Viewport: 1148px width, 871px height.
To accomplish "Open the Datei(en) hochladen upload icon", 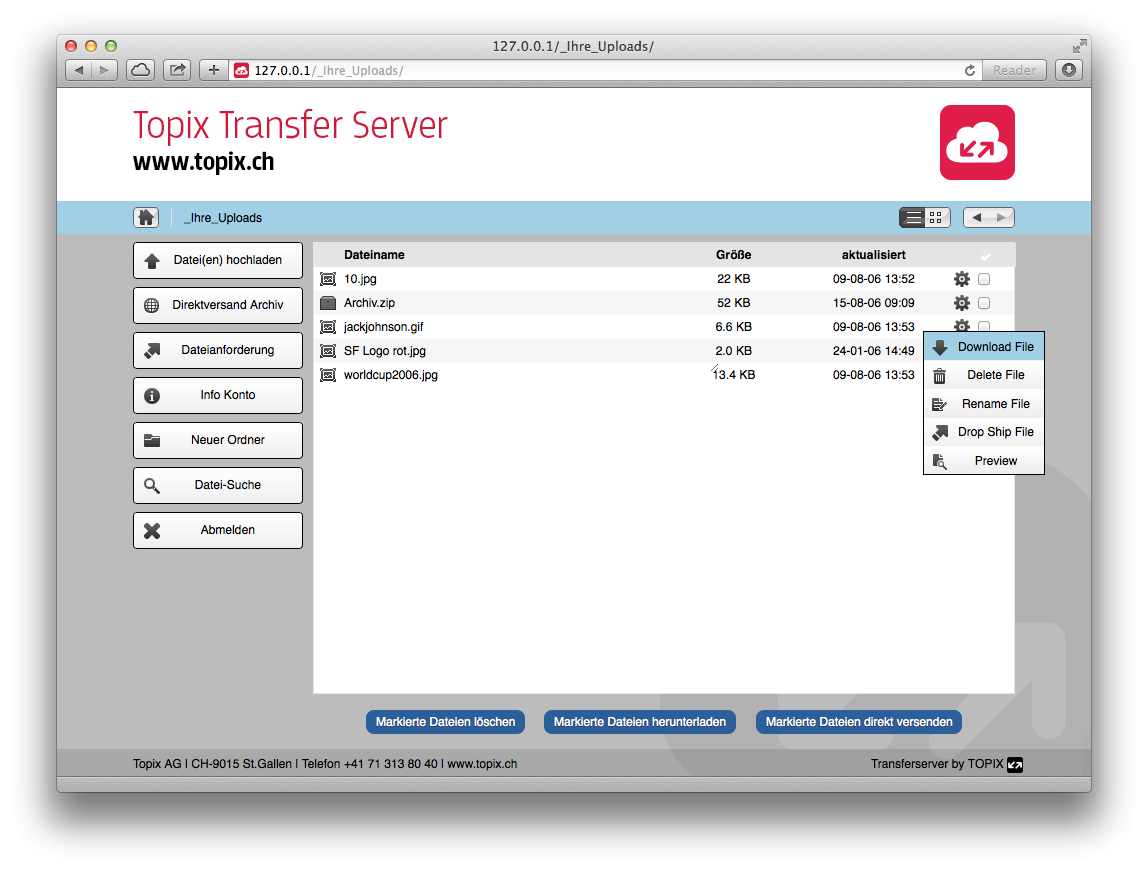I will click(152, 260).
